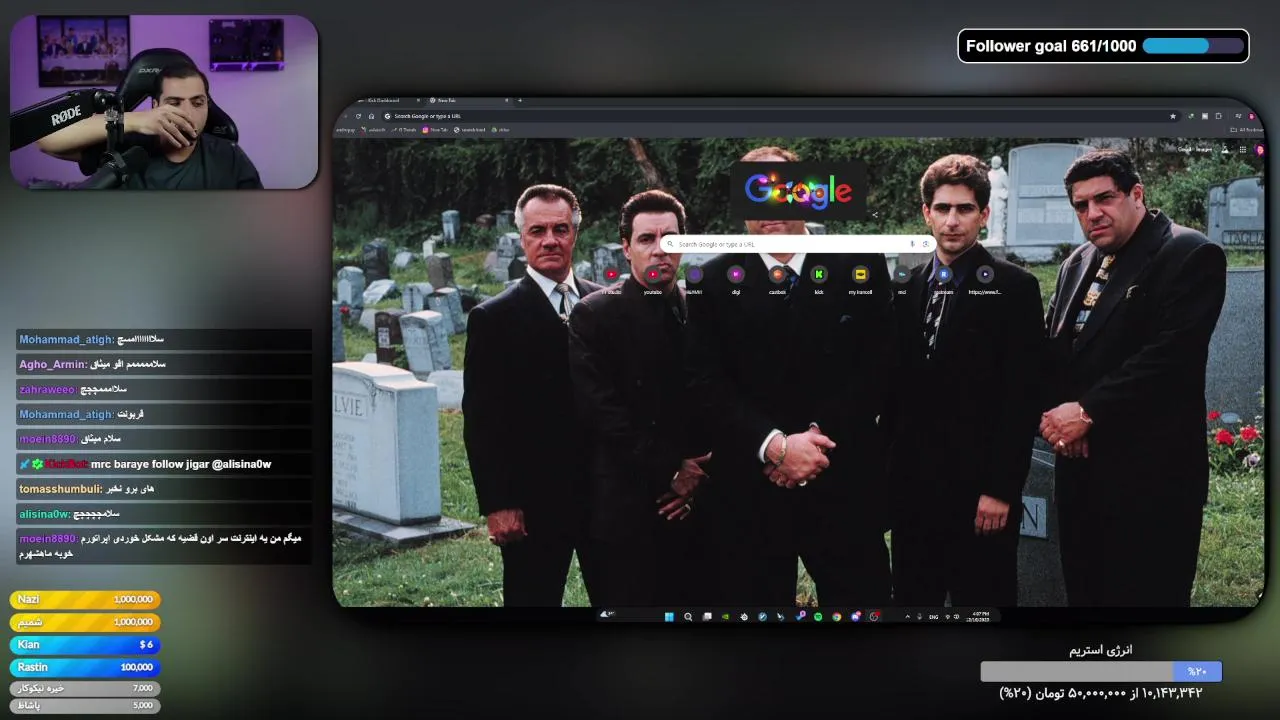Click the Rastin 100,000 donor bar
The width and height of the screenshot is (1280, 720).
[x=85, y=667]
